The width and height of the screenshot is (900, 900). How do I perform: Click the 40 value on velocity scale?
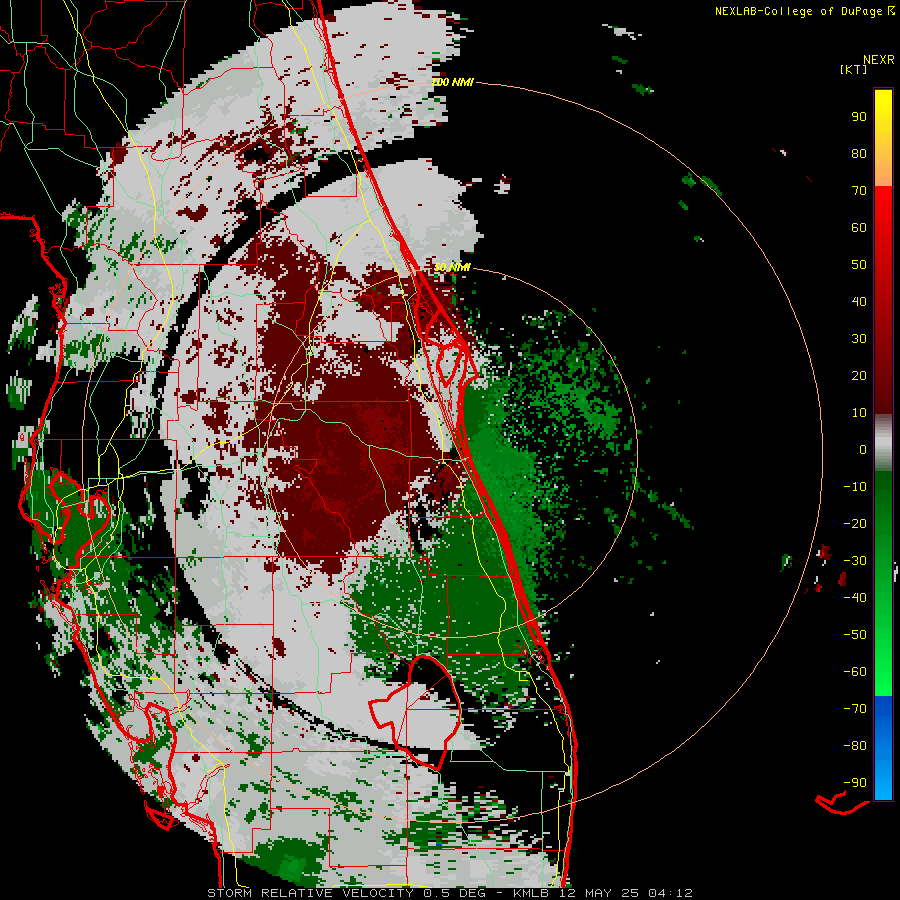point(859,302)
